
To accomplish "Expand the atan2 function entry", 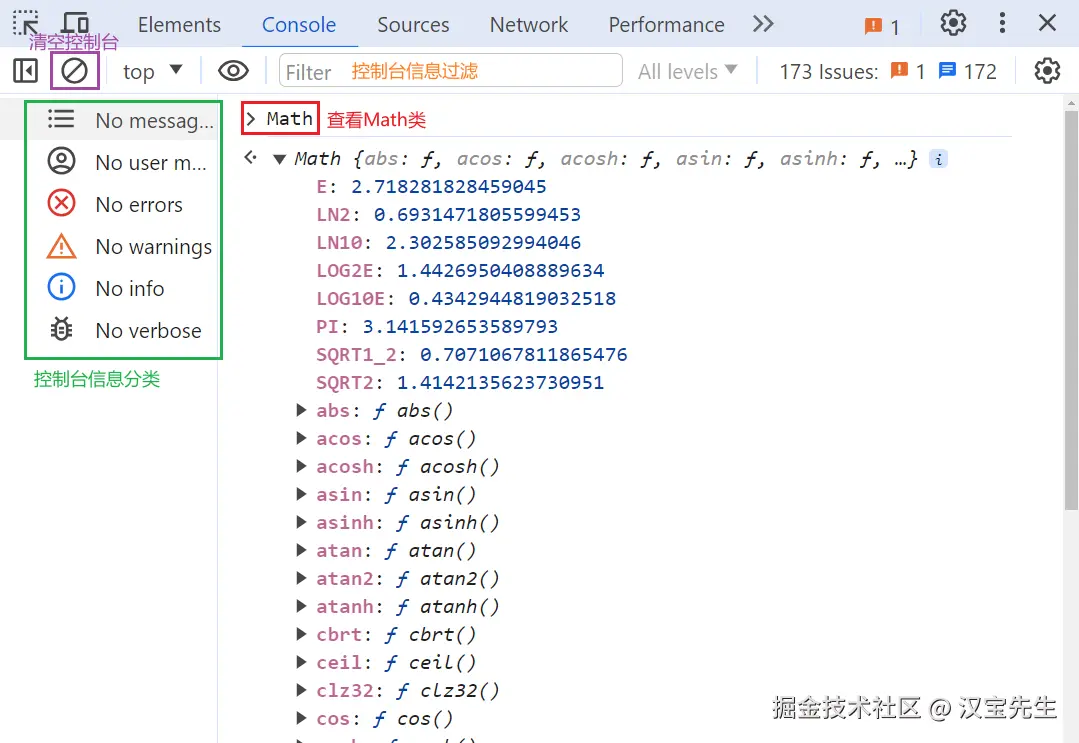I will [x=301, y=579].
